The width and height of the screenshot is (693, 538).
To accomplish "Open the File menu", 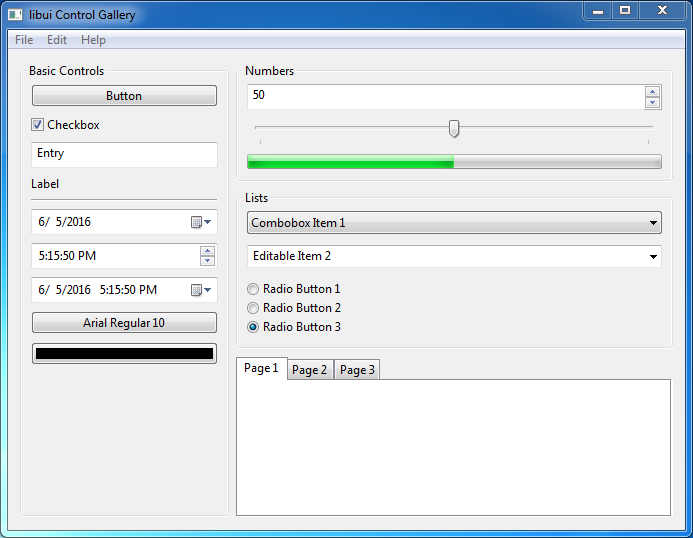I will 24,40.
